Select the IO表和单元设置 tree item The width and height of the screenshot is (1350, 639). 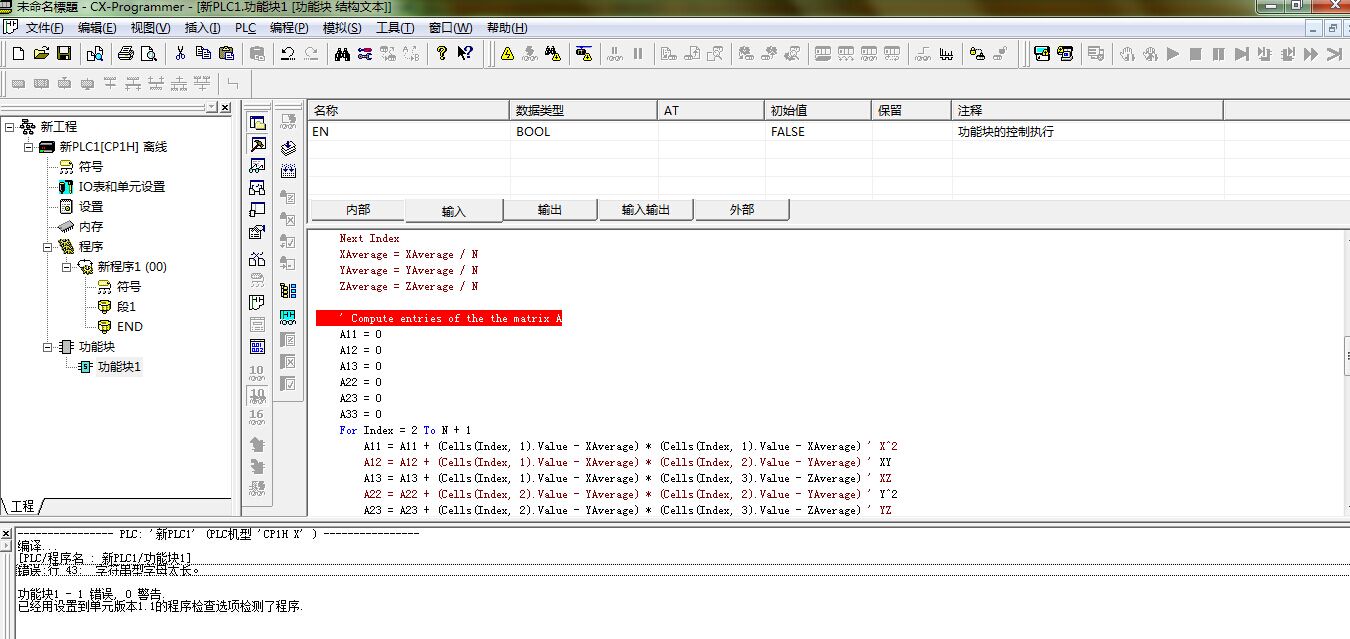tap(122, 187)
